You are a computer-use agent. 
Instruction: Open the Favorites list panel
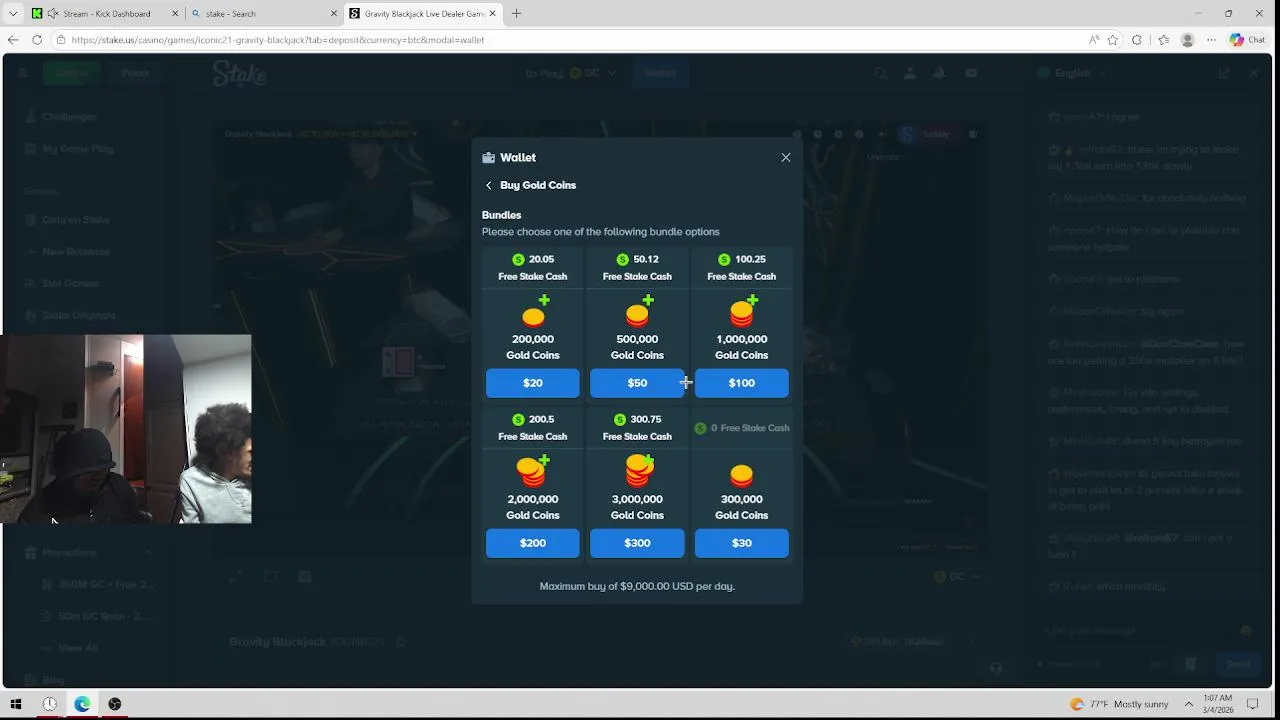1163,40
